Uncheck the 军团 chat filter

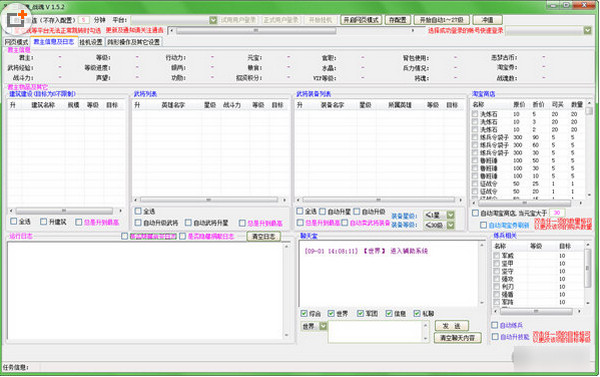click(x=360, y=313)
